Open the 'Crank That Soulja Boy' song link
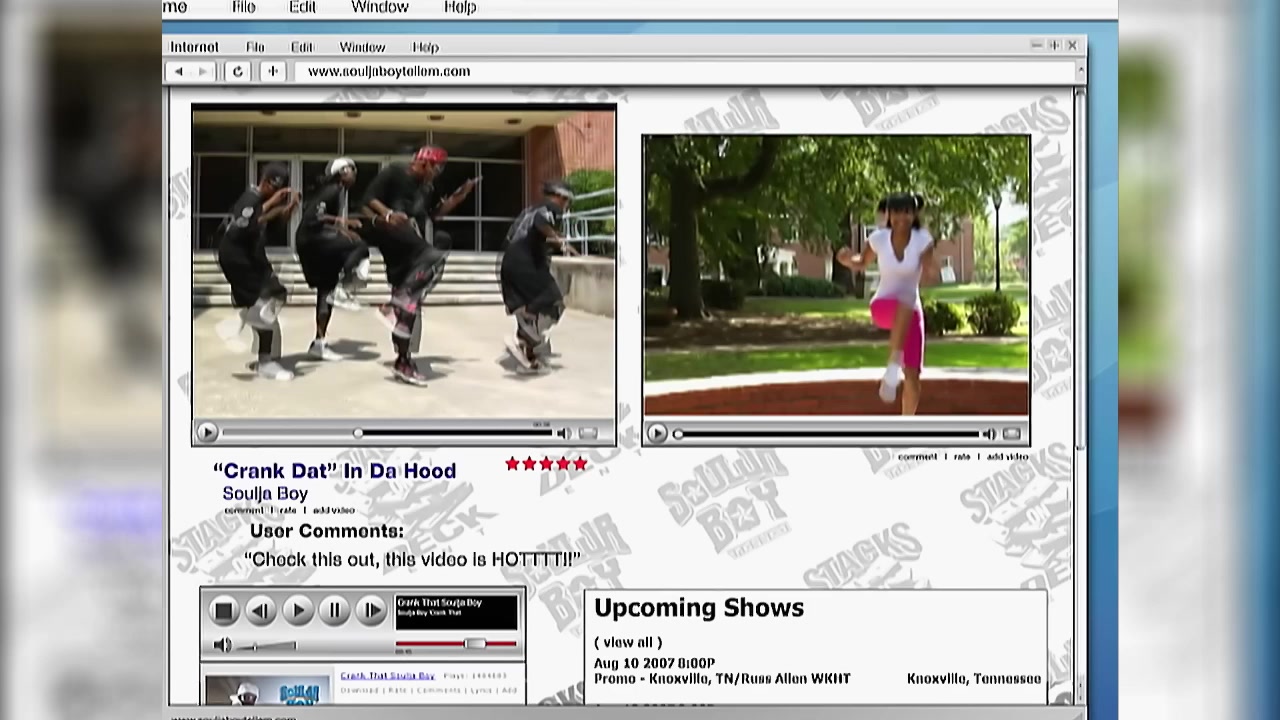Screen dimensions: 1280x720 (387, 676)
